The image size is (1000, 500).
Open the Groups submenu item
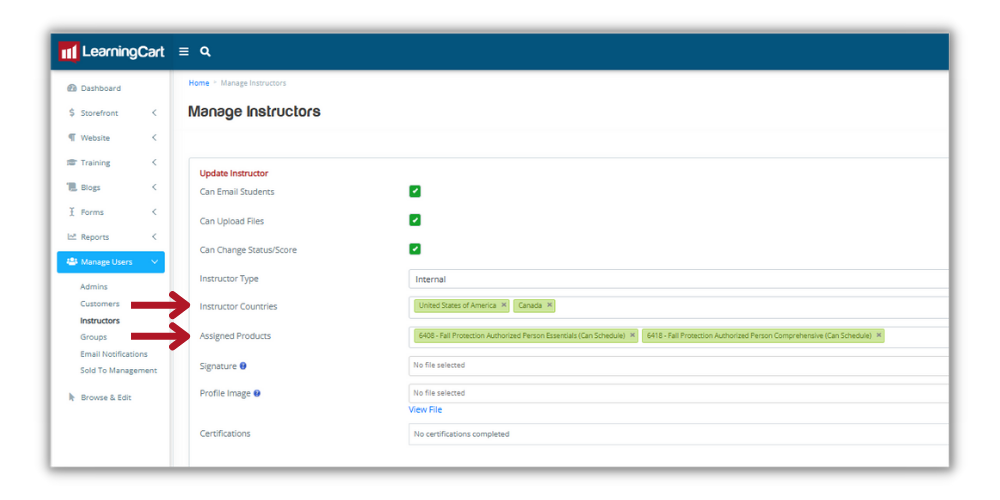click(x=93, y=337)
